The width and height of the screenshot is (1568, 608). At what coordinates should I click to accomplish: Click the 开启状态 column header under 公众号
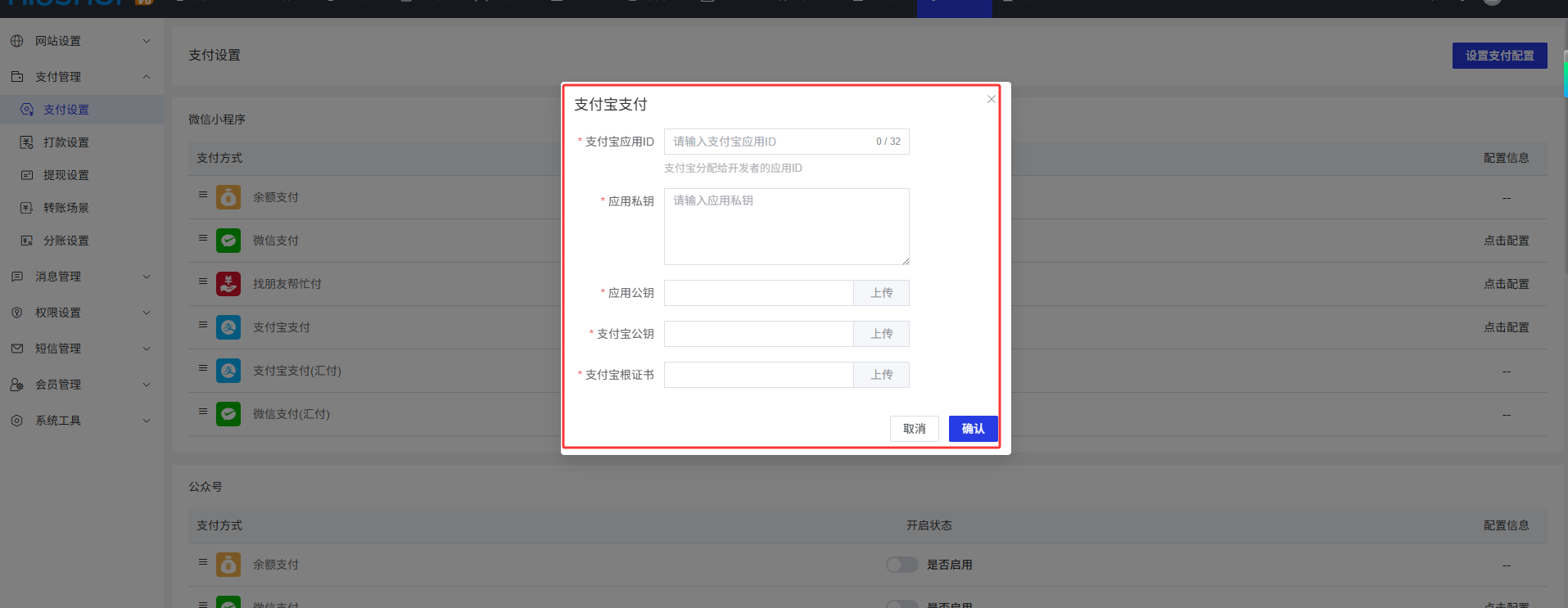click(929, 525)
